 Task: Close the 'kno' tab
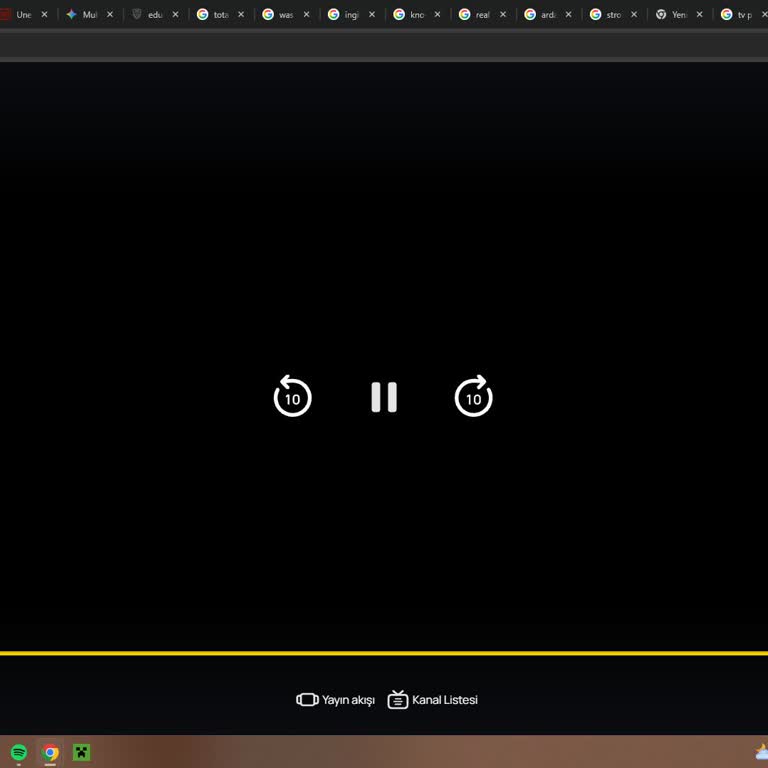point(437,15)
